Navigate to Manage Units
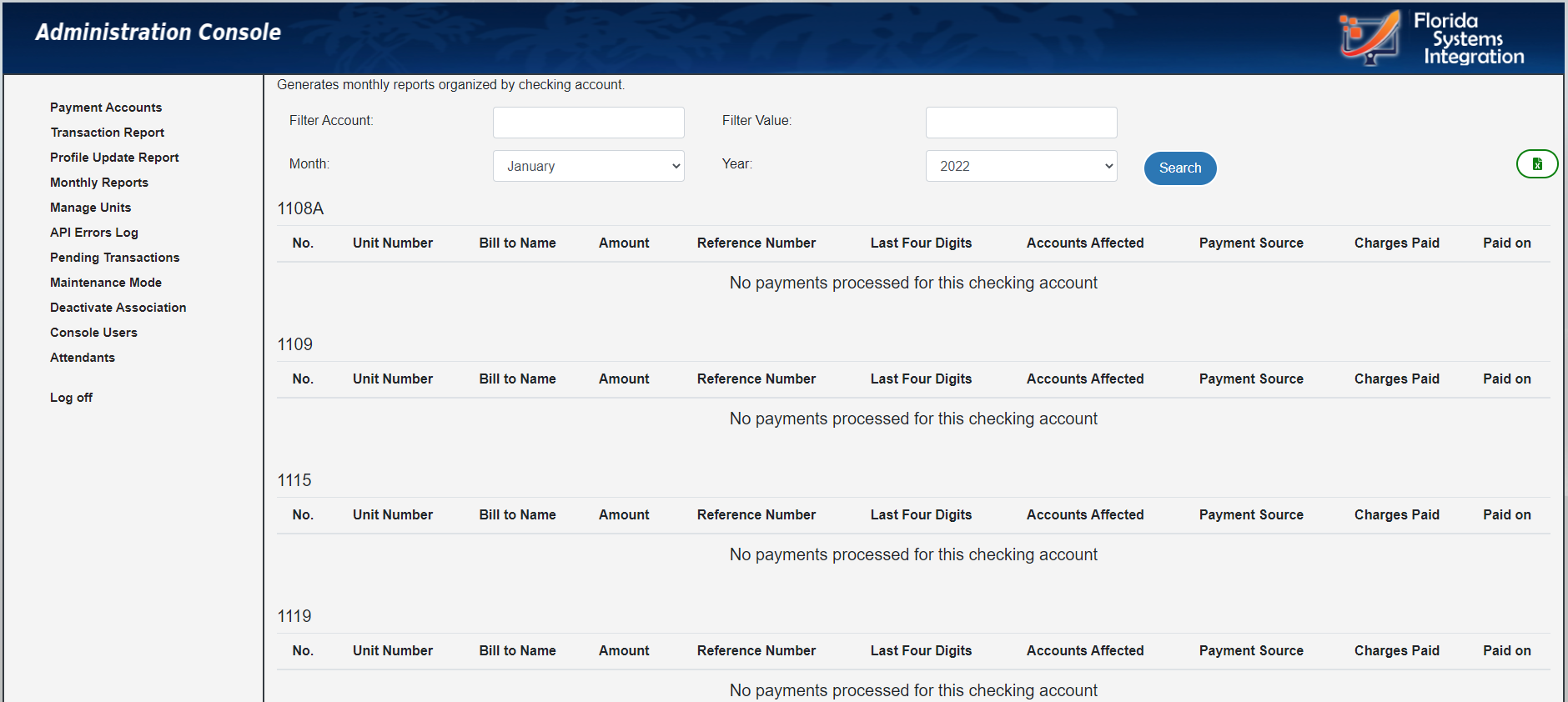This screenshot has height=702, width=1568. coord(90,208)
